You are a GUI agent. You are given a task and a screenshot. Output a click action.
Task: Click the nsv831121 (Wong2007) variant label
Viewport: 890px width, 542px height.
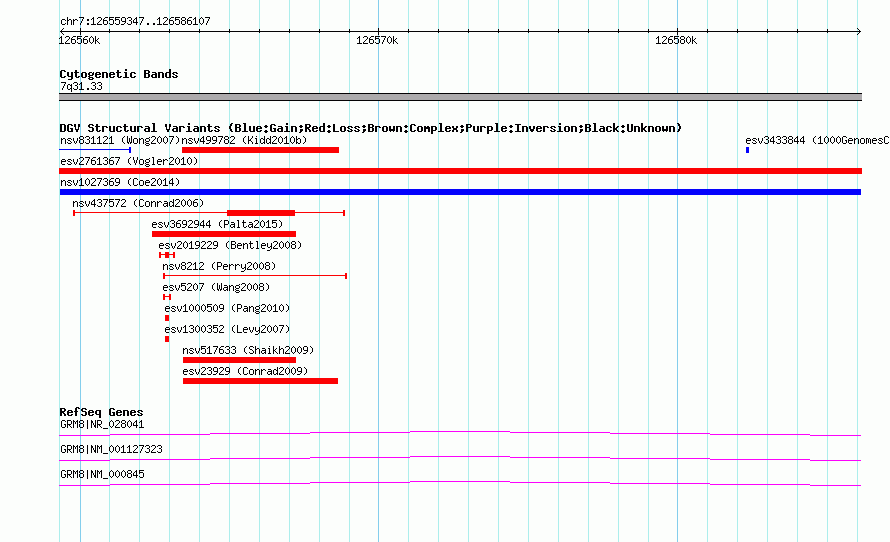(x=120, y=140)
